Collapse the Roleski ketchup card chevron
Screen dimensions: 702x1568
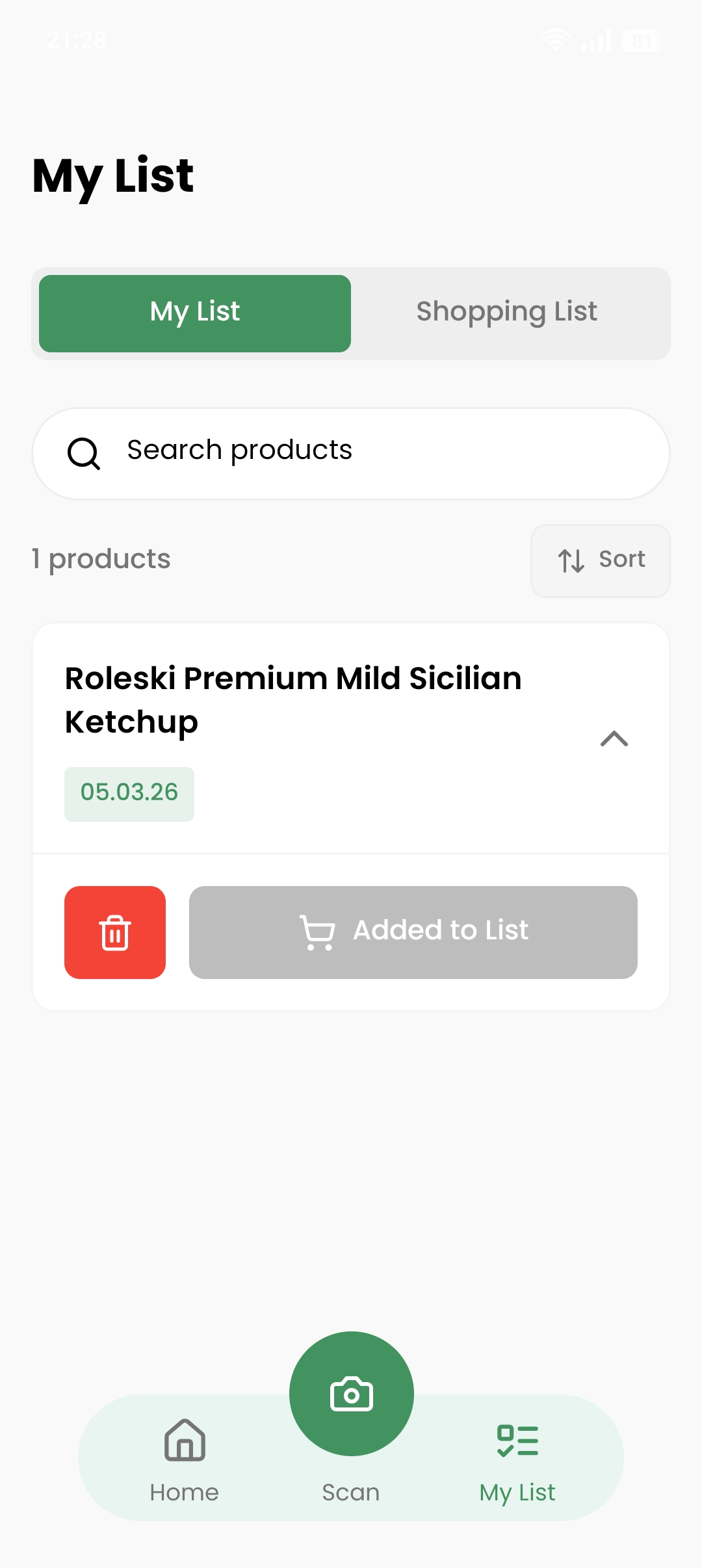pyautogui.click(x=614, y=738)
